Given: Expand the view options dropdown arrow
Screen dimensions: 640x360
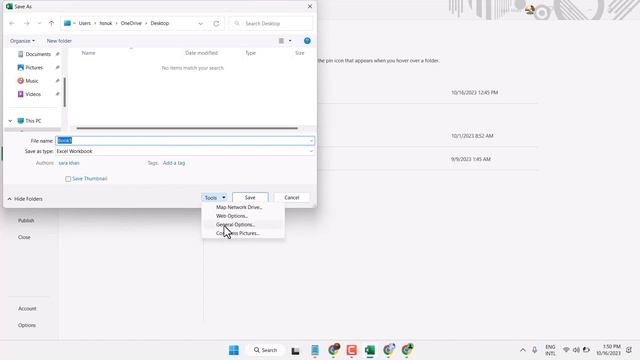Looking at the screenshot, I should pyautogui.click(x=290, y=41).
